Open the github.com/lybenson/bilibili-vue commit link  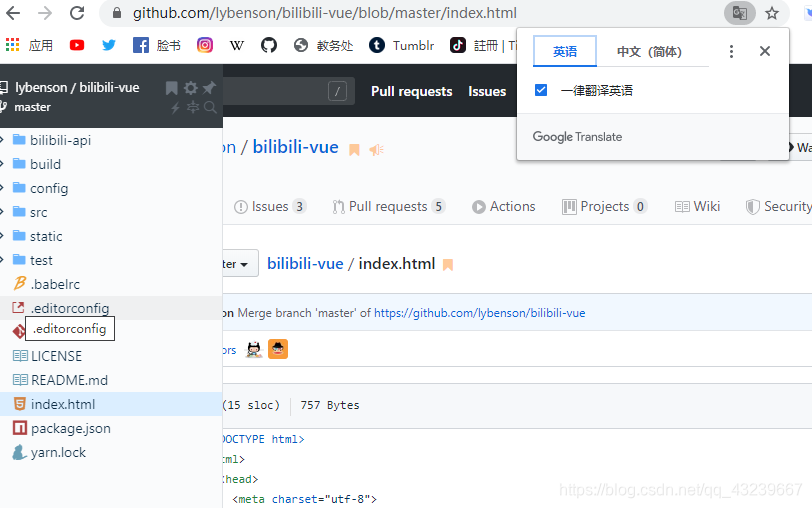(480, 313)
